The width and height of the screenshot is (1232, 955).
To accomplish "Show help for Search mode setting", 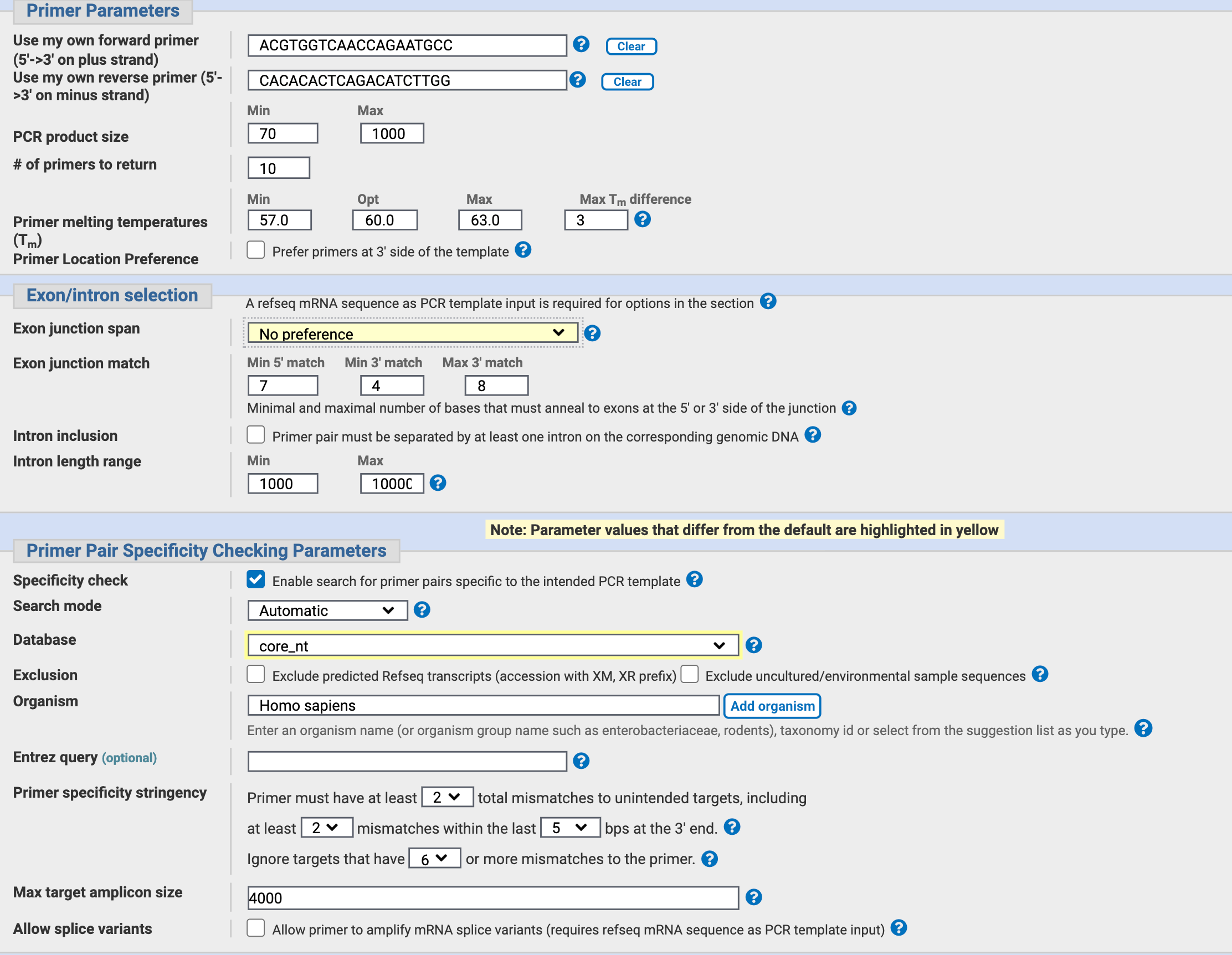I will click(x=422, y=610).
